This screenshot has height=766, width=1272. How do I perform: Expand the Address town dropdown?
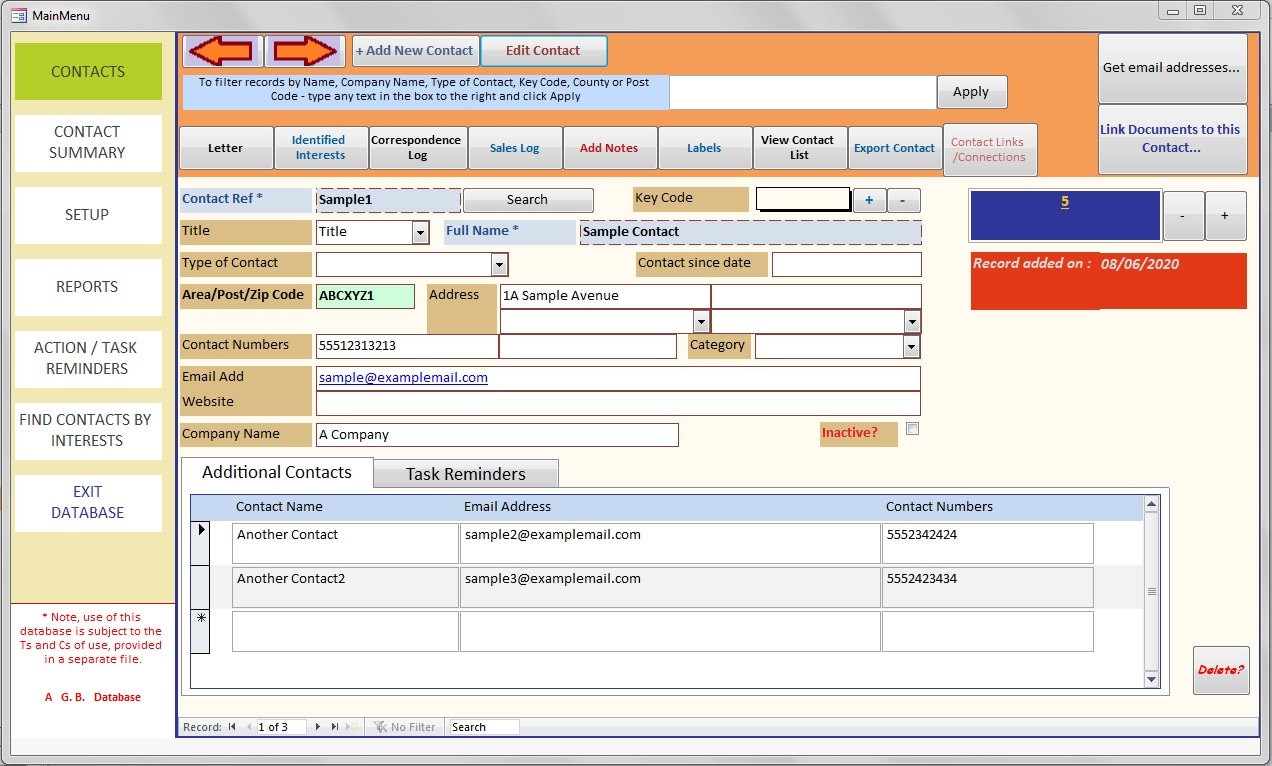click(x=701, y=321)
